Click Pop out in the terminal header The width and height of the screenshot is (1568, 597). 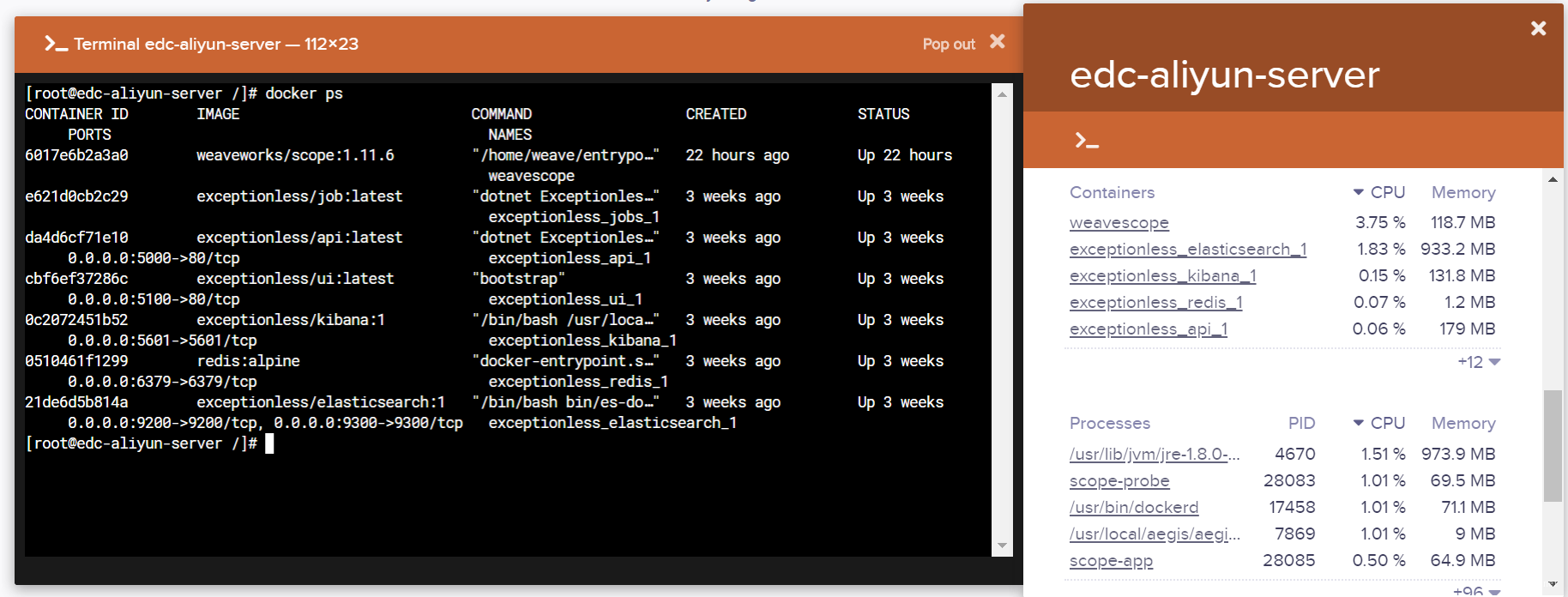949,44
